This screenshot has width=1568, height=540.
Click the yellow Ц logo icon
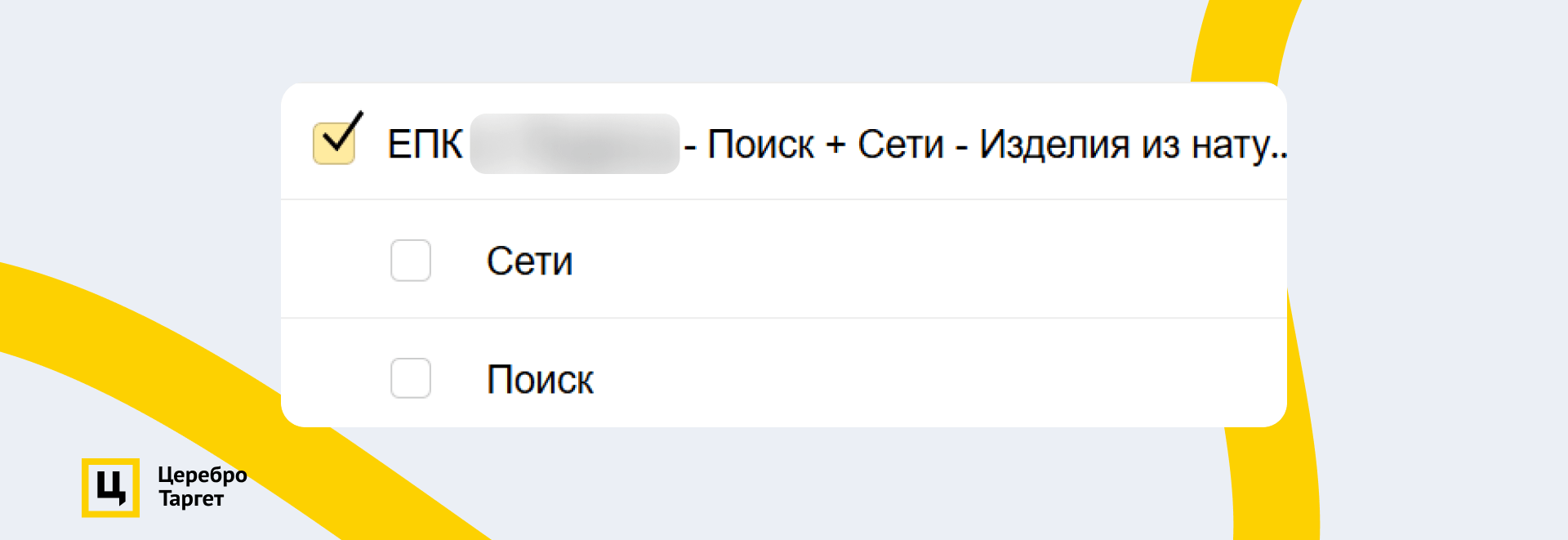(x=110, y=488)
